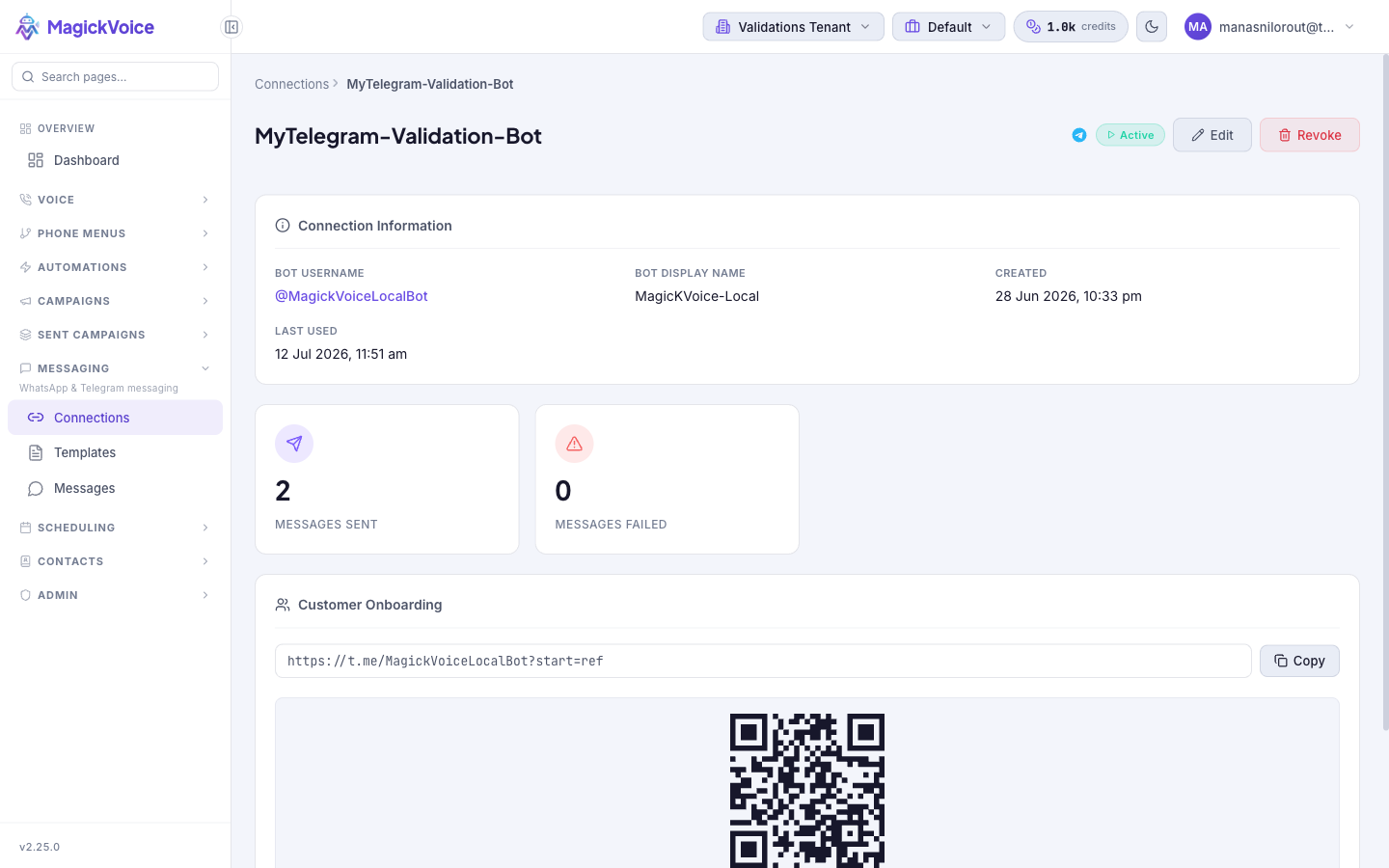Screen dimensions: 1389x868
Task: Open the Connections page
Action: (115, 418)
